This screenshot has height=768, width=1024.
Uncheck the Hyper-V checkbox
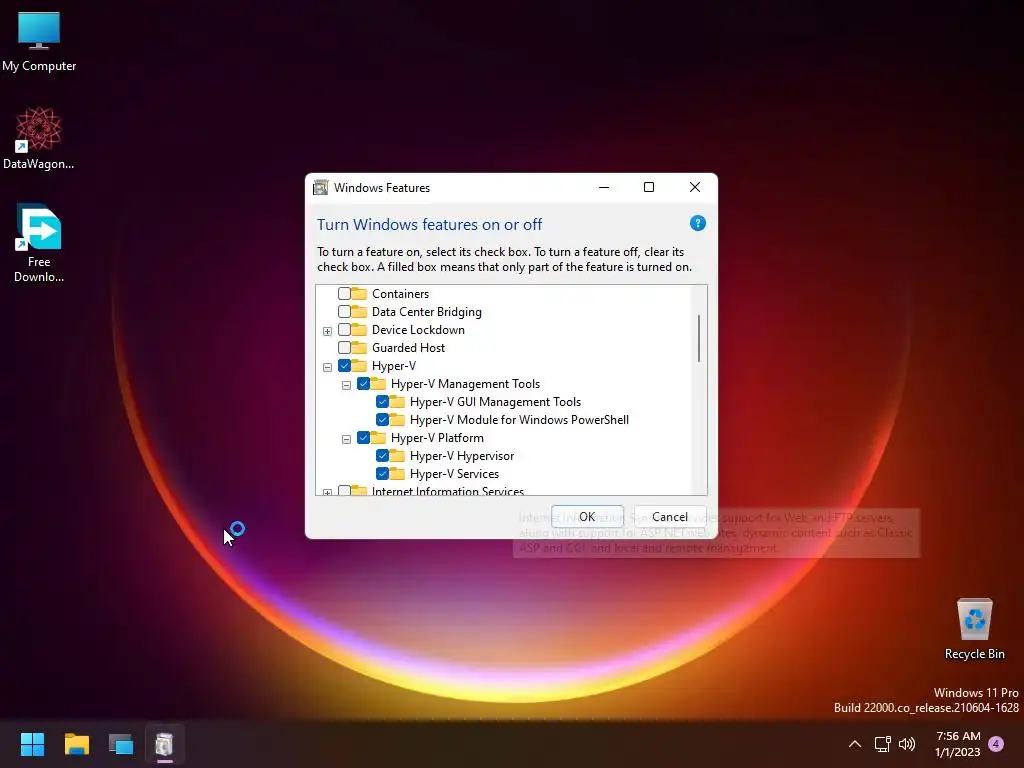click(344, 366)
